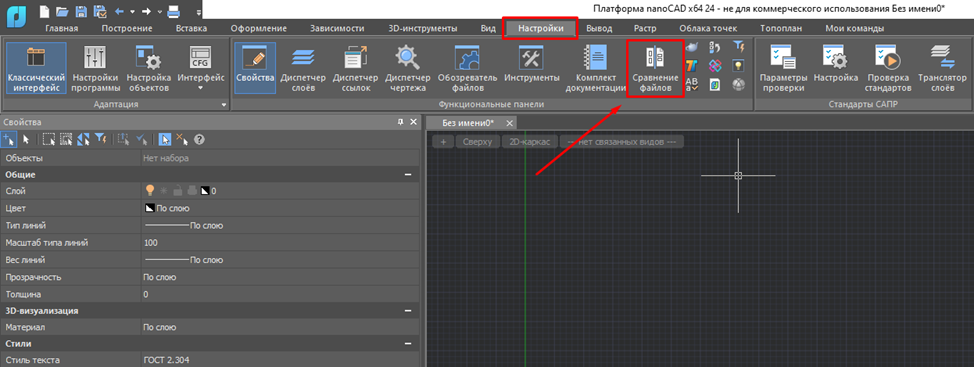This screenshot has height=367, width=974.
Task: Toggle the add-to-selection mode icon
Action: (9, 140)
